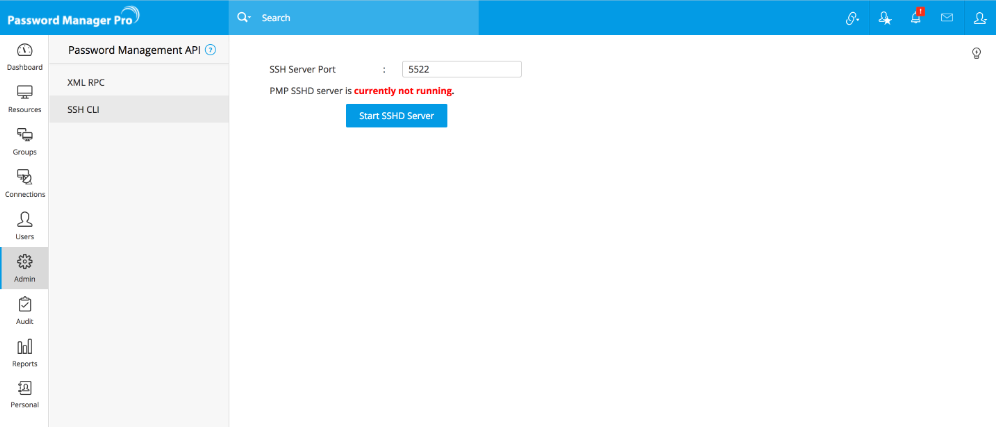The image size is (996, 427).
Task: Select the SSH CLI menu item
Action: pos(138,109)
